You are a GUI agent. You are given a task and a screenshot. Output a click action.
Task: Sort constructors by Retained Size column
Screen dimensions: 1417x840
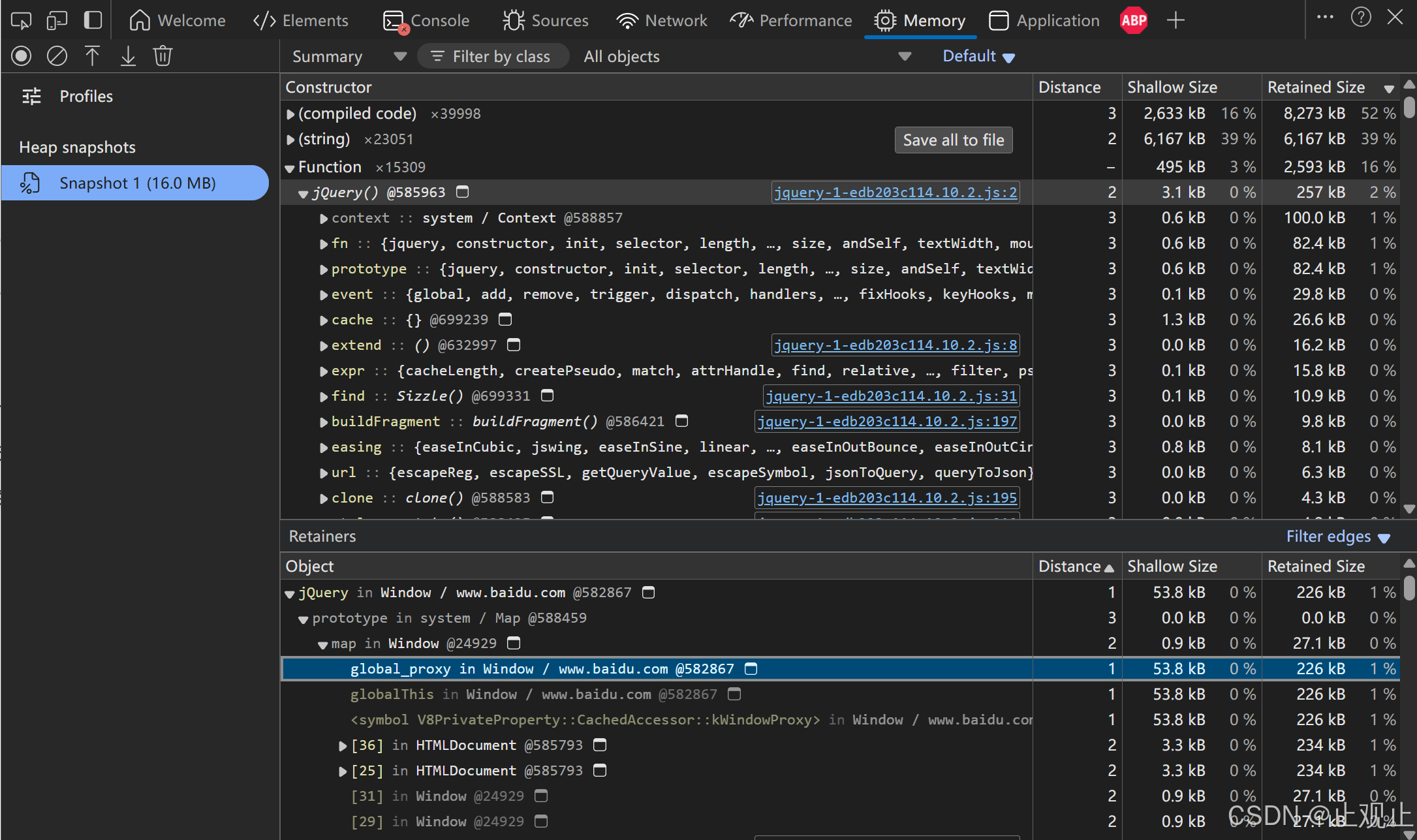pos(1330,87)
